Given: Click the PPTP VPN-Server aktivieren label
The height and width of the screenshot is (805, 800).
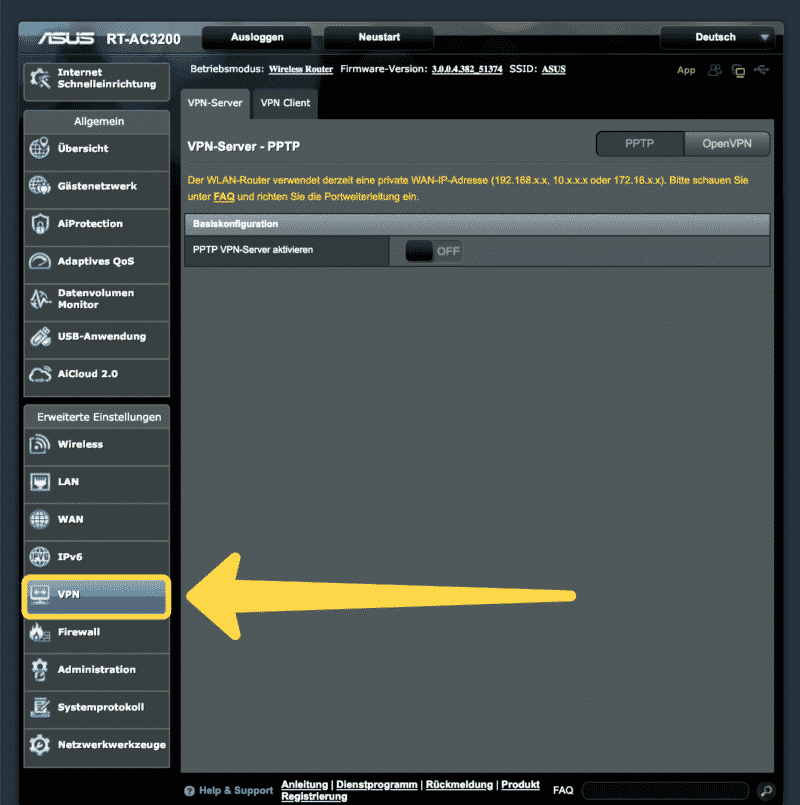Looking at the screenshot, I should click(x=253, y=250).
